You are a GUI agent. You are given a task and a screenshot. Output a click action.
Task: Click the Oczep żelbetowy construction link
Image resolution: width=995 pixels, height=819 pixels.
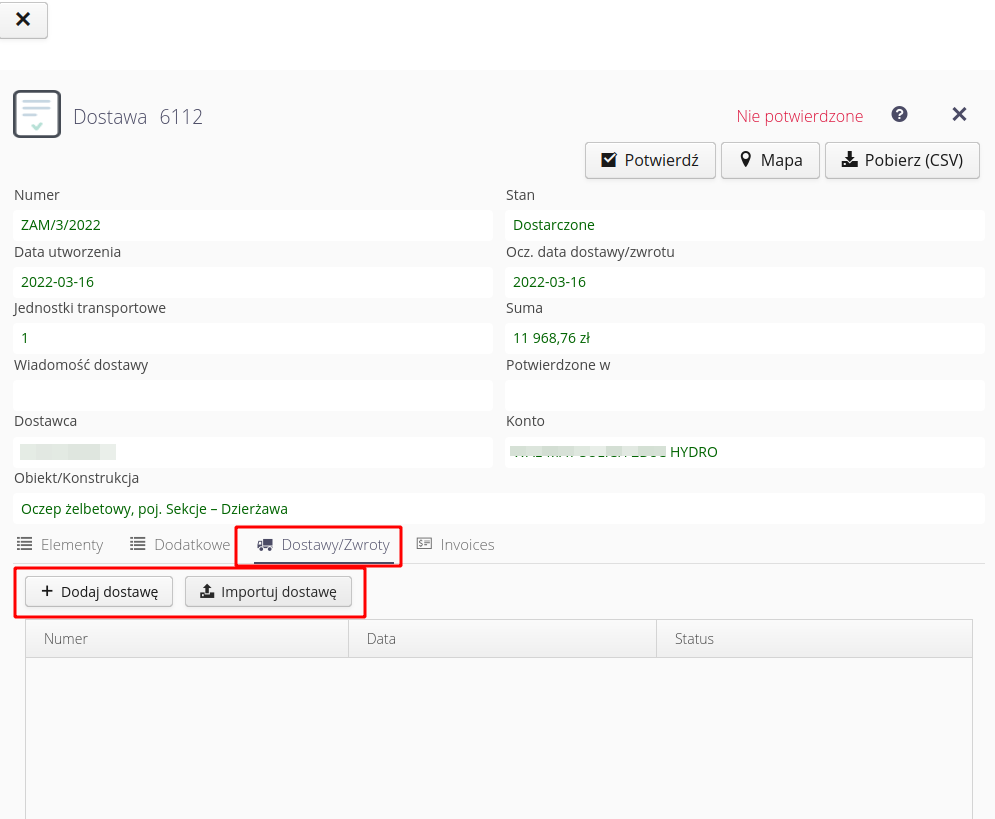(x=150, y=509)
